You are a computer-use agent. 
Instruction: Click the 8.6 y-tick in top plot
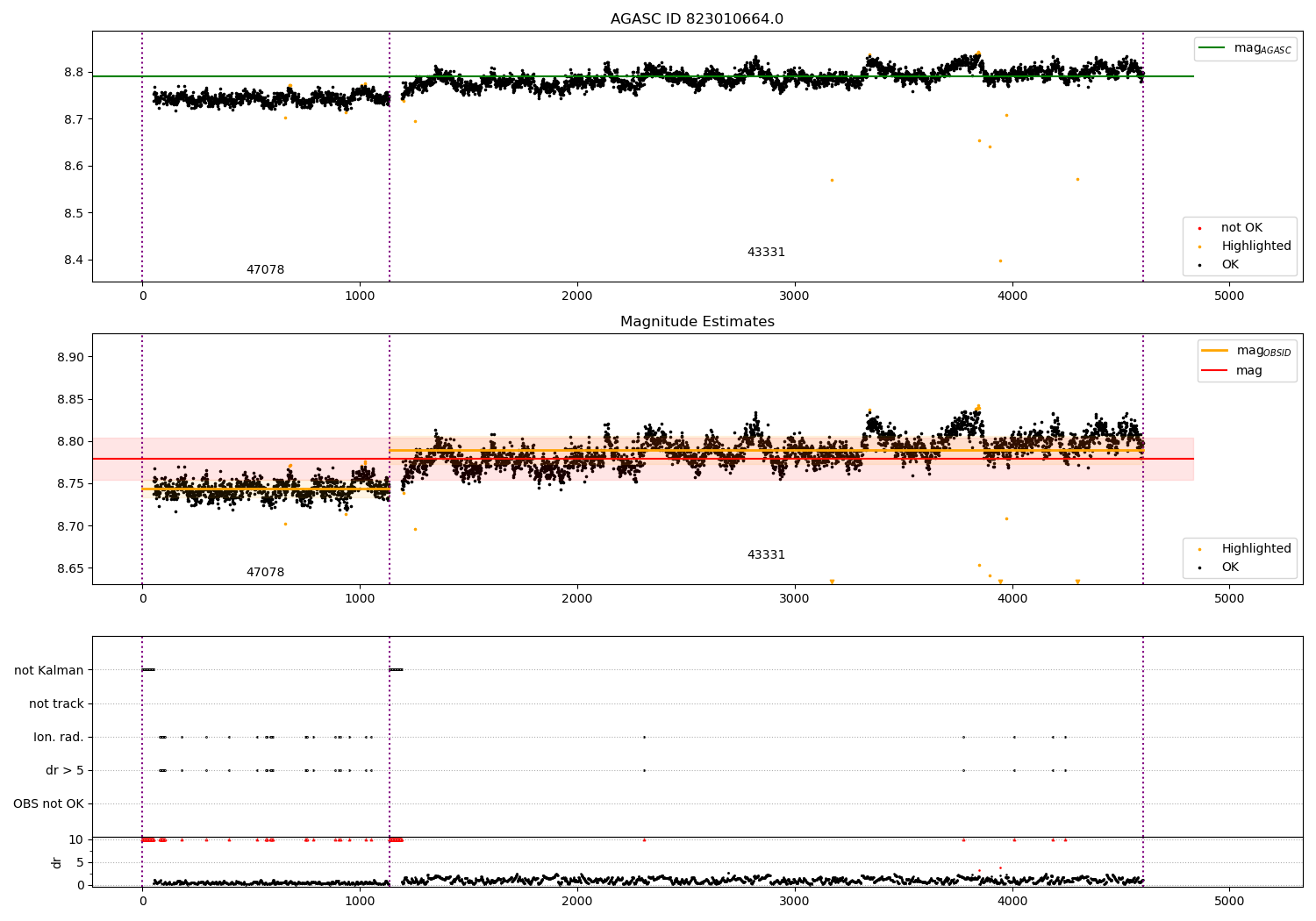(x=75, y=167)
